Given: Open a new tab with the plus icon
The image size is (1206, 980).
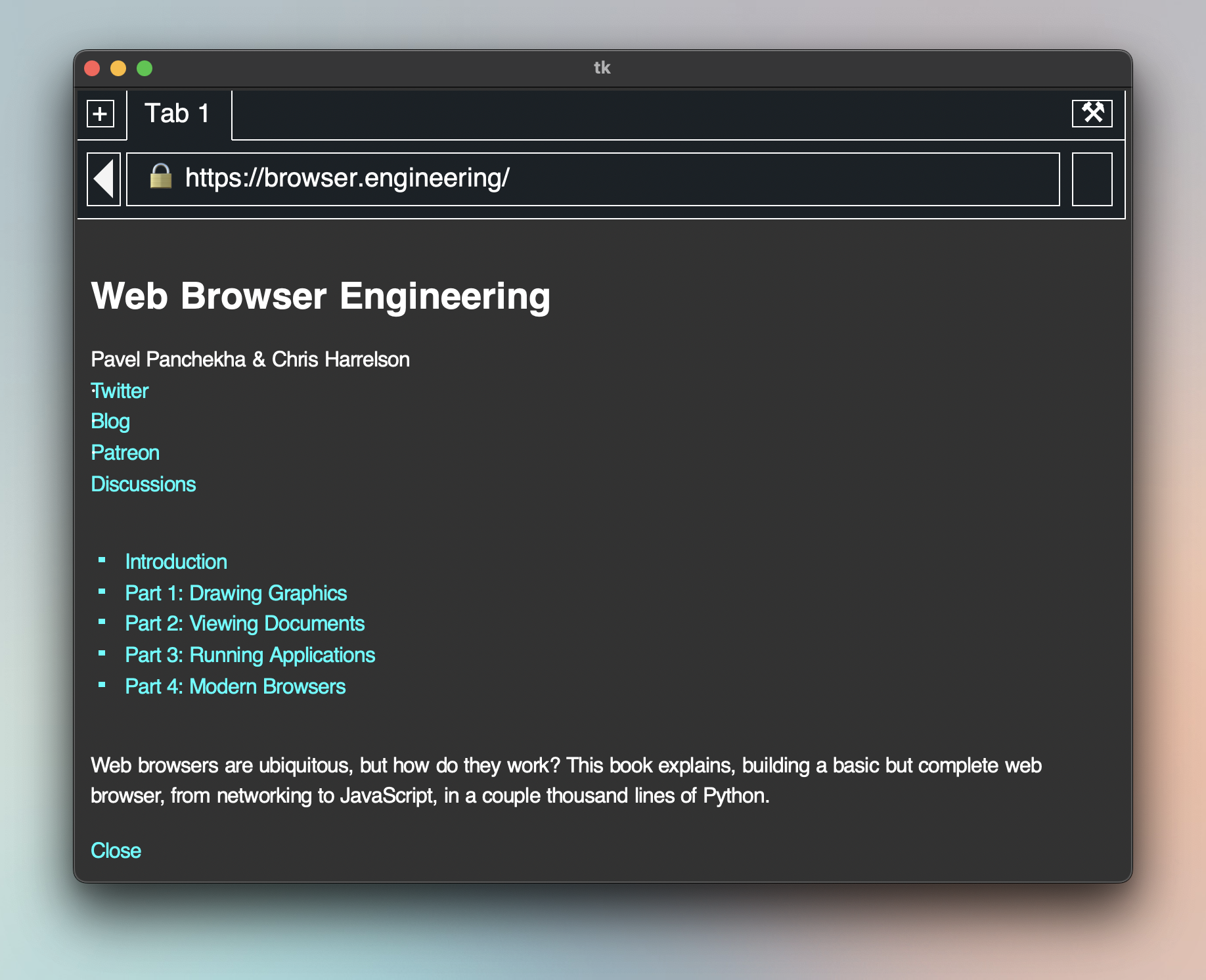Looking at the screenshot, I should 100,114.
